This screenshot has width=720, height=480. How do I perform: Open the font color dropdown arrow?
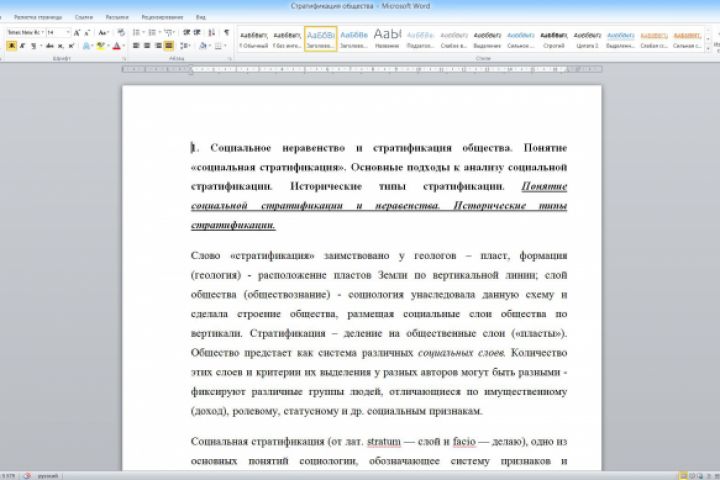[x=124, y=46]
